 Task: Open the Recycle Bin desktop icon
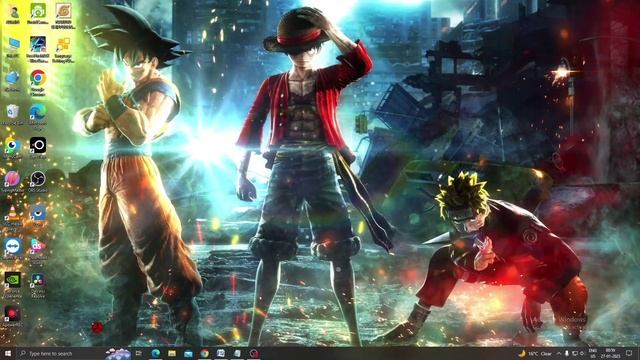[12, 115]
